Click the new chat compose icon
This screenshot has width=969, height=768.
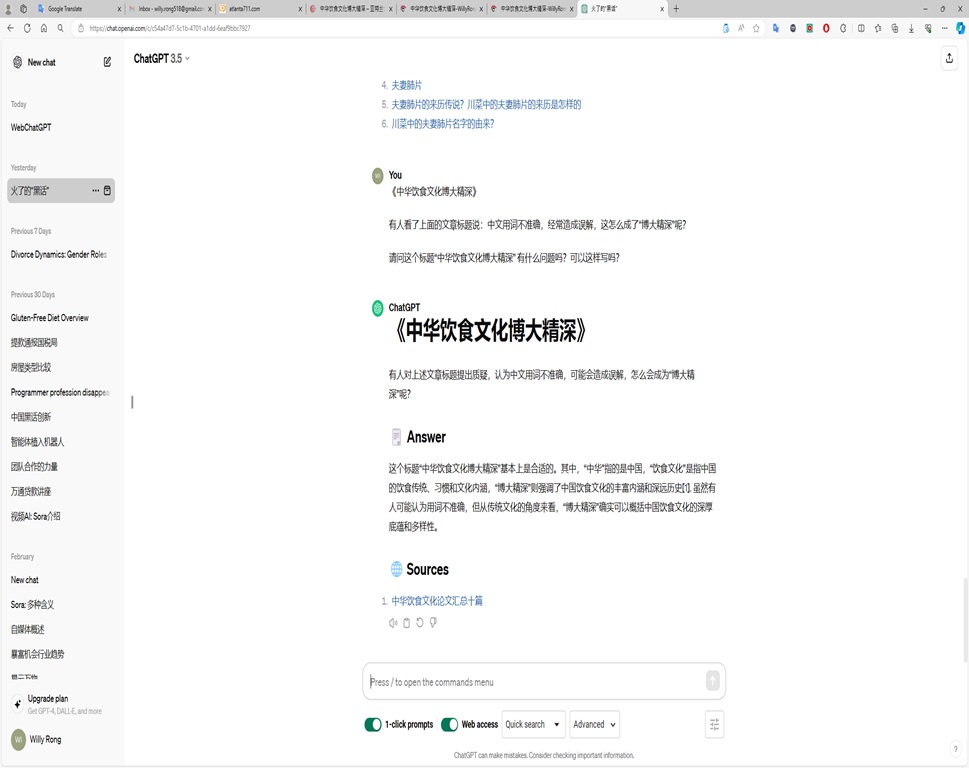107,62
